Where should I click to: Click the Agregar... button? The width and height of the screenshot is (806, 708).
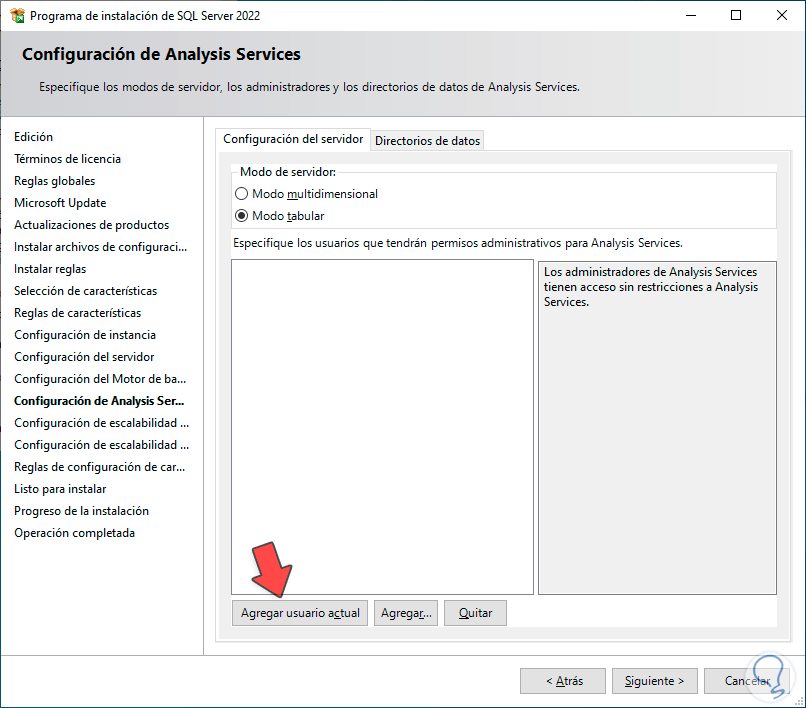pyautogui.click(x=406, y=613)
